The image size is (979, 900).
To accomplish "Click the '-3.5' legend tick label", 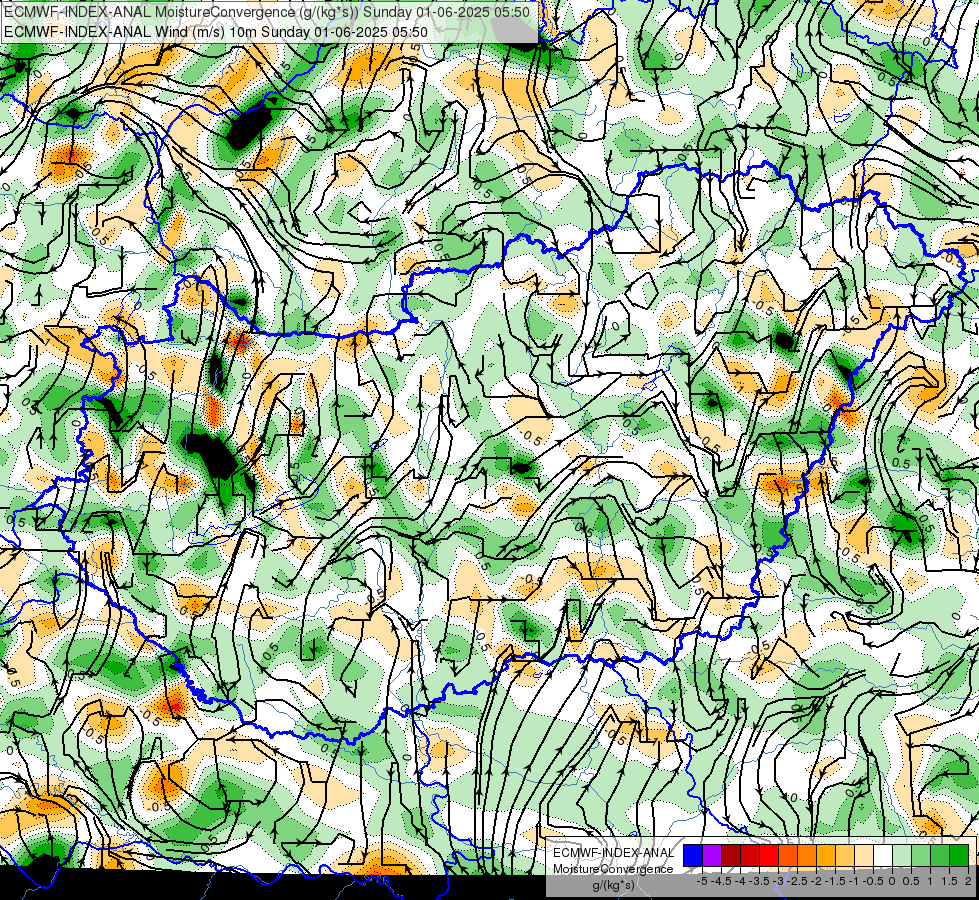I will pos(759,881).
